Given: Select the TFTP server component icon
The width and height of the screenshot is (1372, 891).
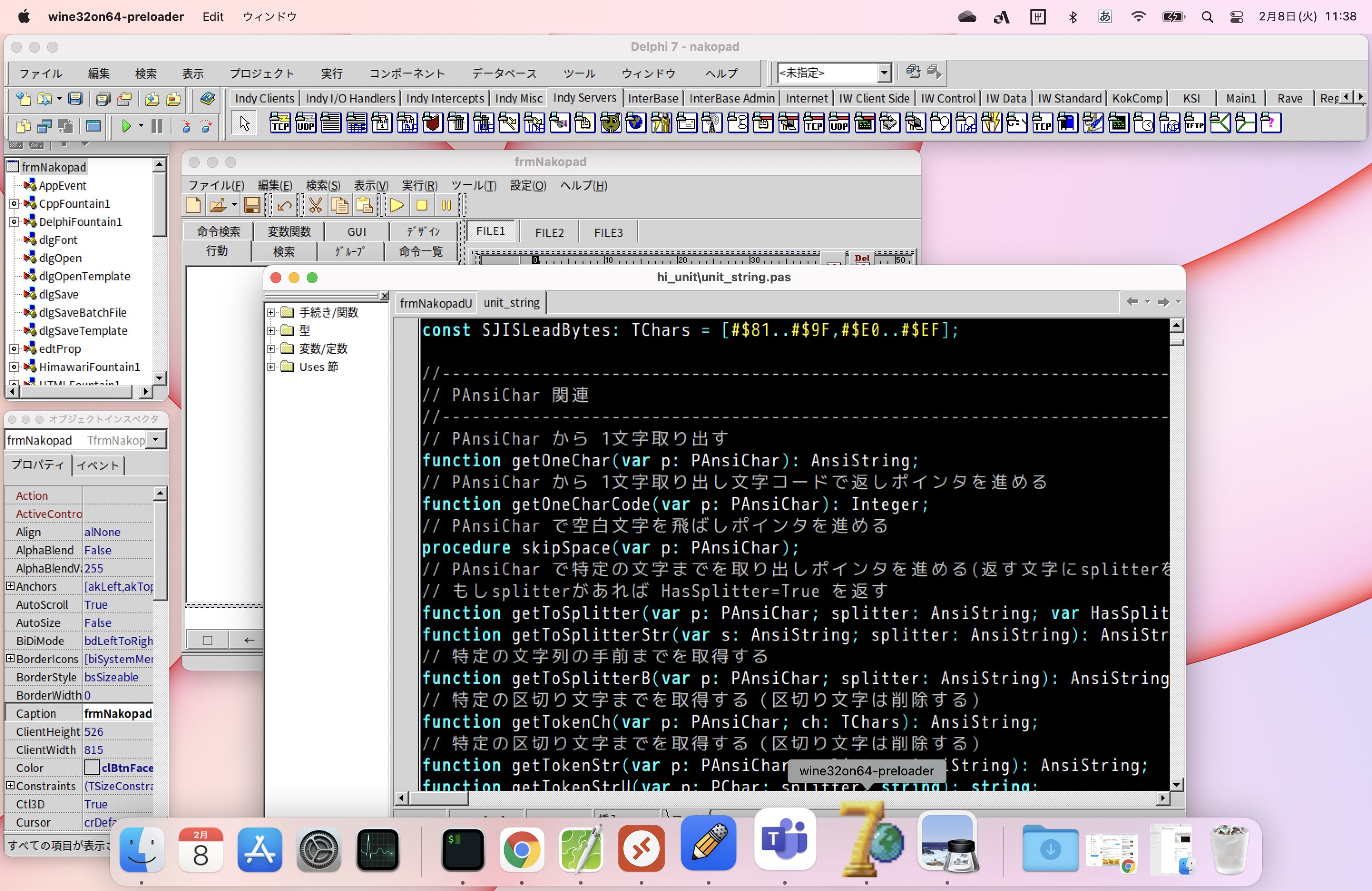Looking at the screenshot, I should pyautogui.click(x=1195, y=123).
